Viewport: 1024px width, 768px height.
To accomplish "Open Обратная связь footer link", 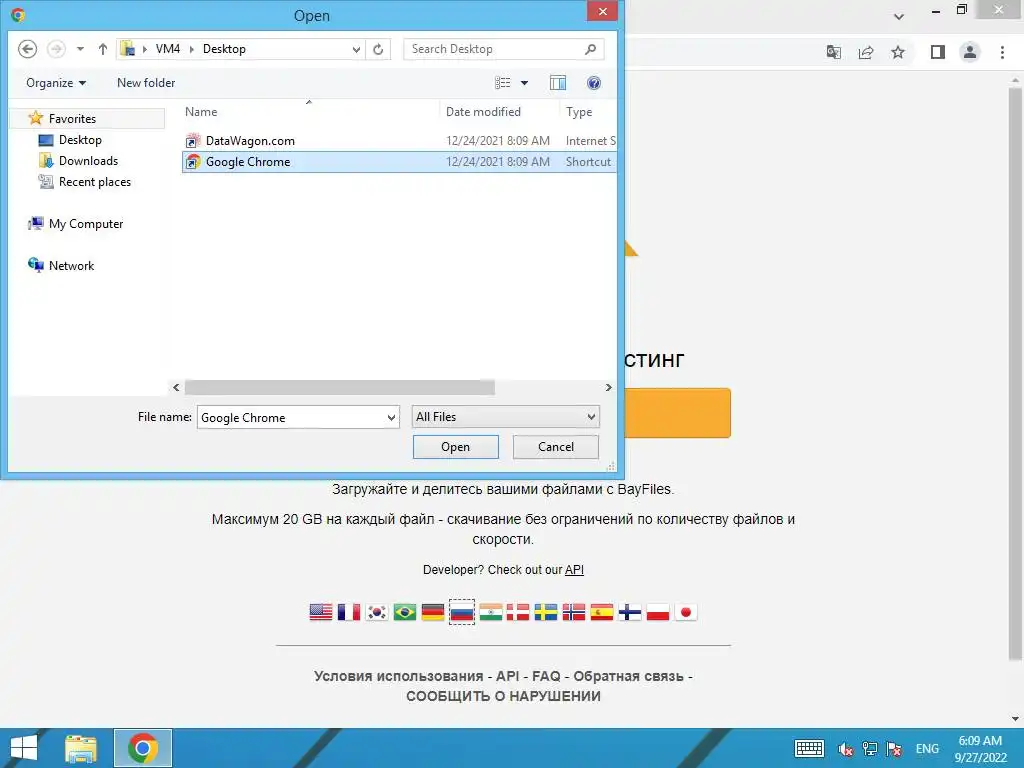I will pyautogui.click(x=628, y=676).
